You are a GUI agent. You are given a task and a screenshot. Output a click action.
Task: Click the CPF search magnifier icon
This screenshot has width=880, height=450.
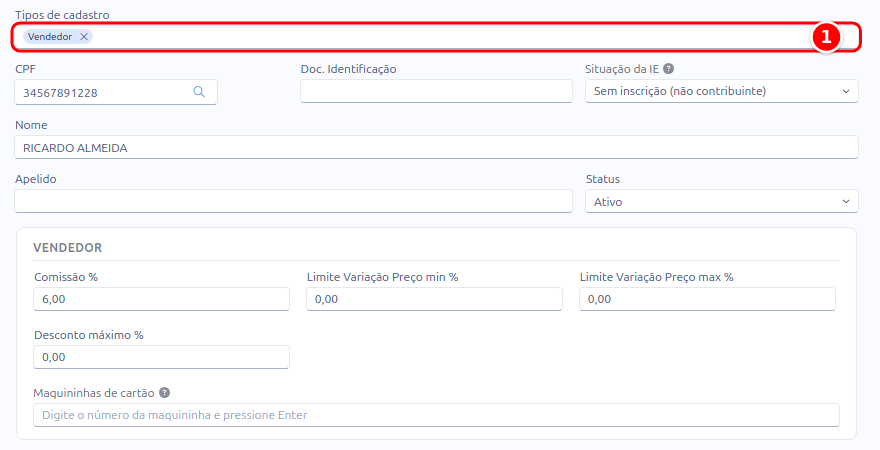(x=199, y=91)
